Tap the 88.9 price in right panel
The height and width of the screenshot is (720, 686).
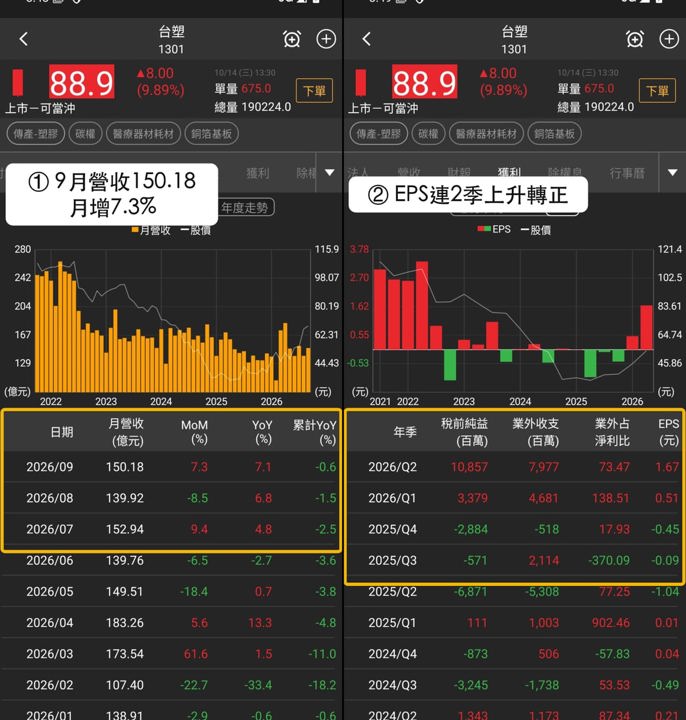pyautogui.click(x=425, y=82)
